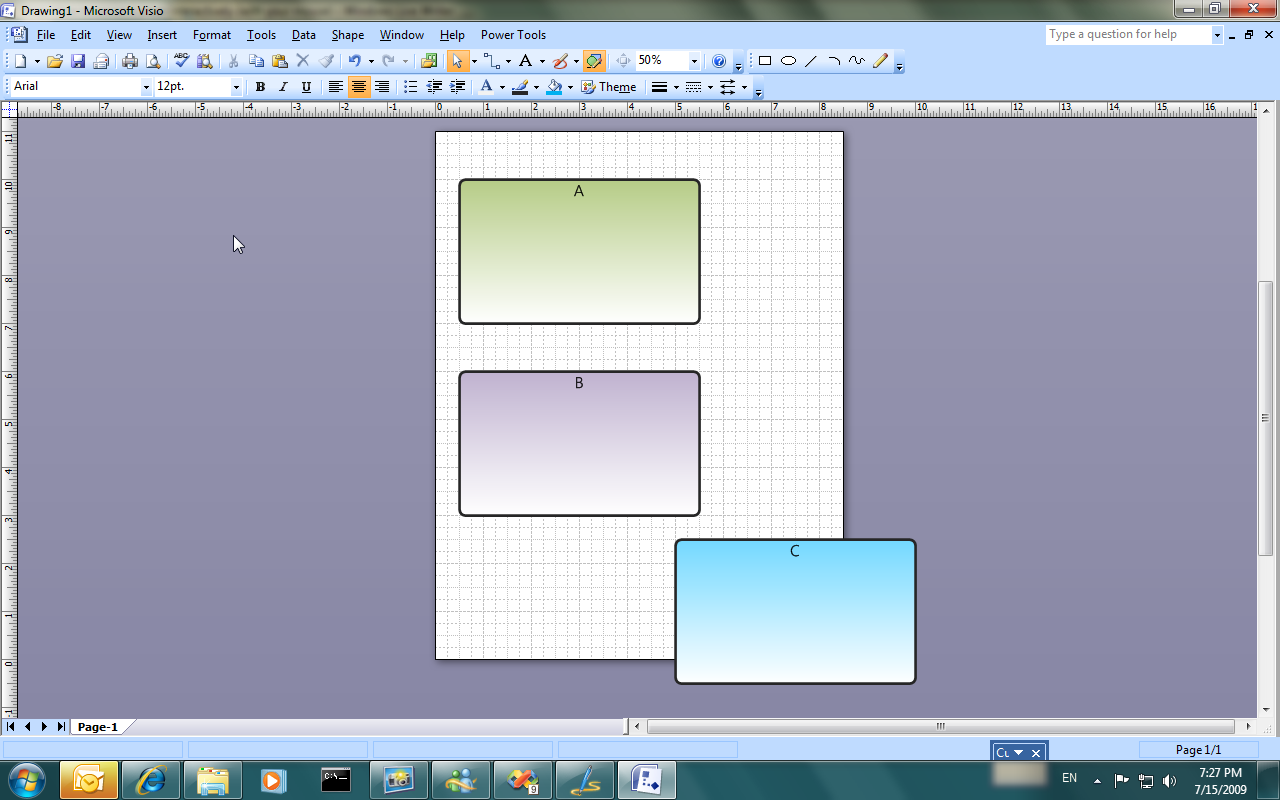This screenshot has width=1280, height=800.
Task: Click the Page-1 sheet tab
Action: pyautogui.click(x=98, y=727)
